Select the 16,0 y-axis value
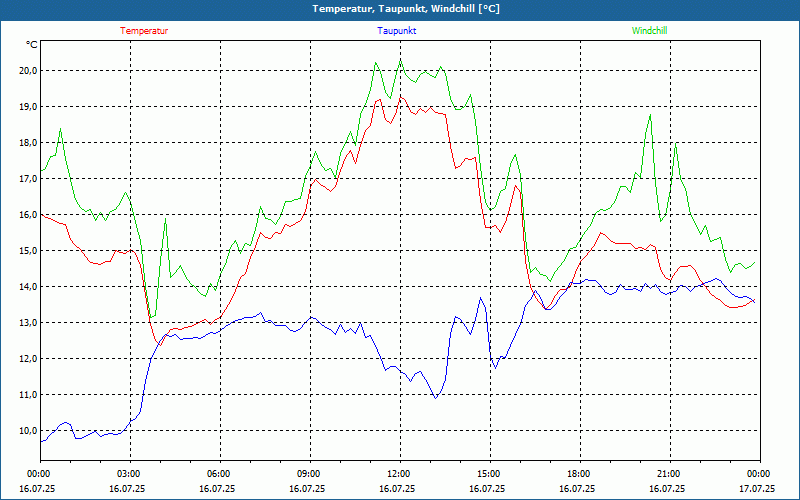Viewport: 800px width, 500px height. [x=28, y=215]
